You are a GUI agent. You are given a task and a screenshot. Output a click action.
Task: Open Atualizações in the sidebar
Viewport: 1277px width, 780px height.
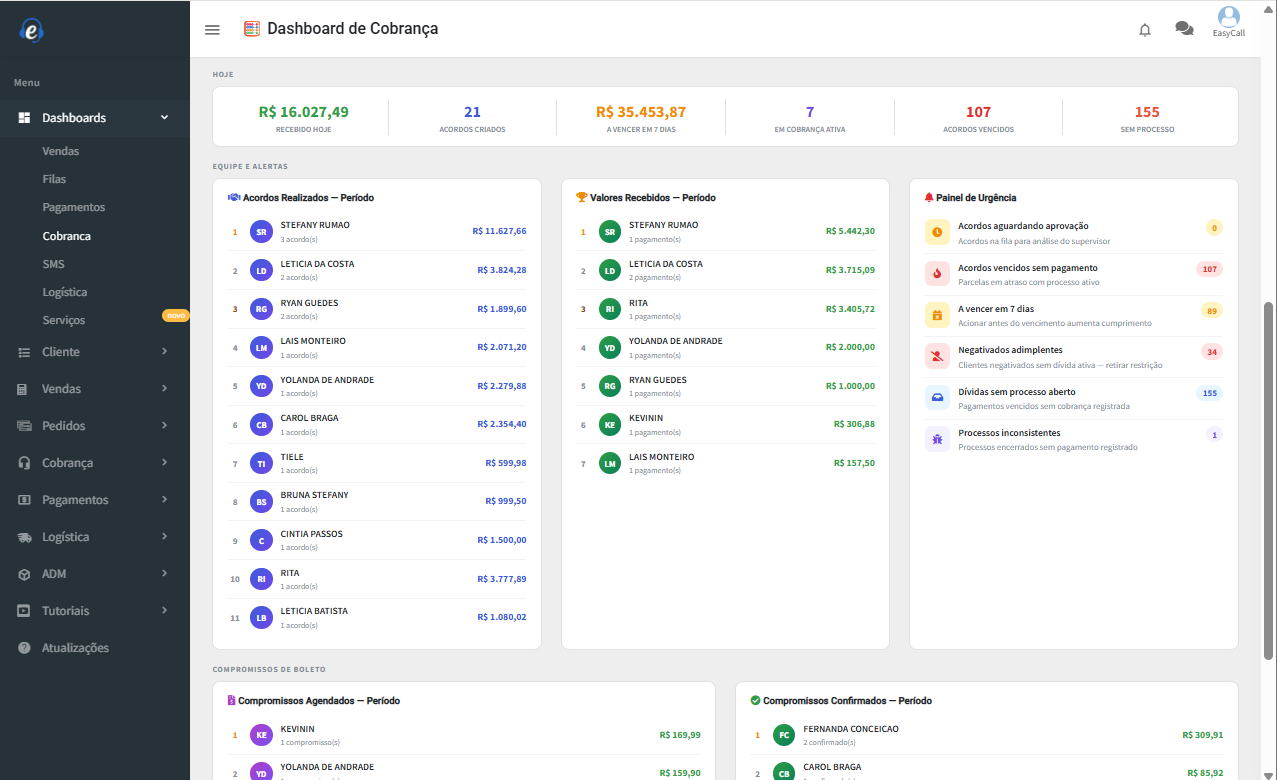pyautogui.click(x=75, y=648)
